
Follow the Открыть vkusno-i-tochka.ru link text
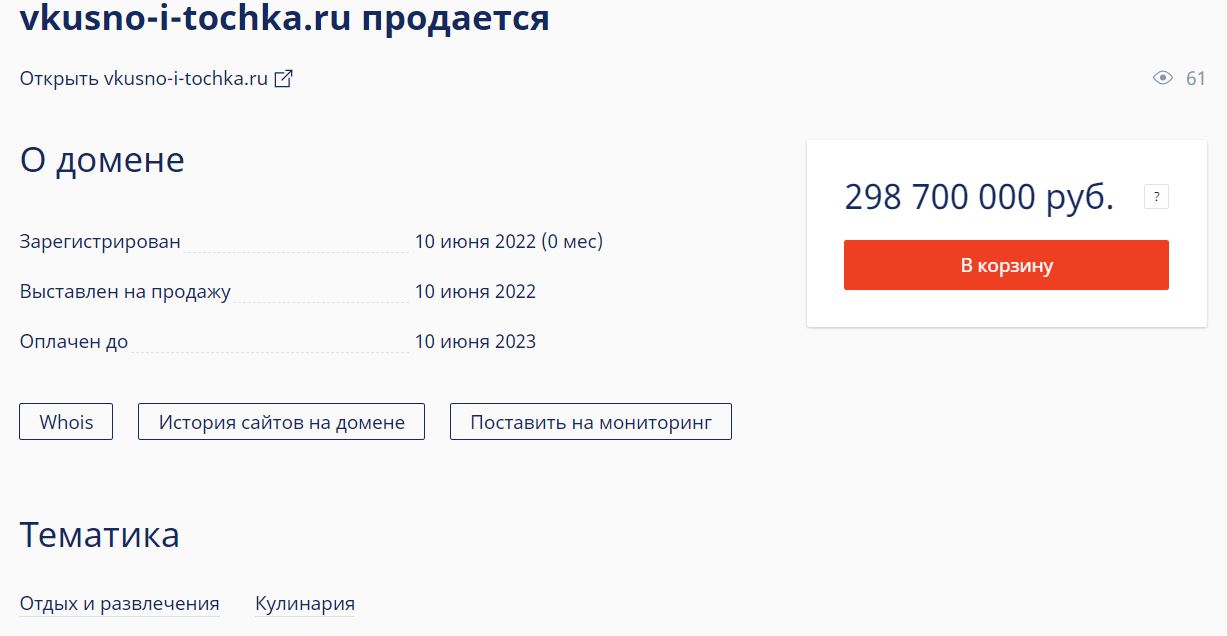tap(144, 79)
